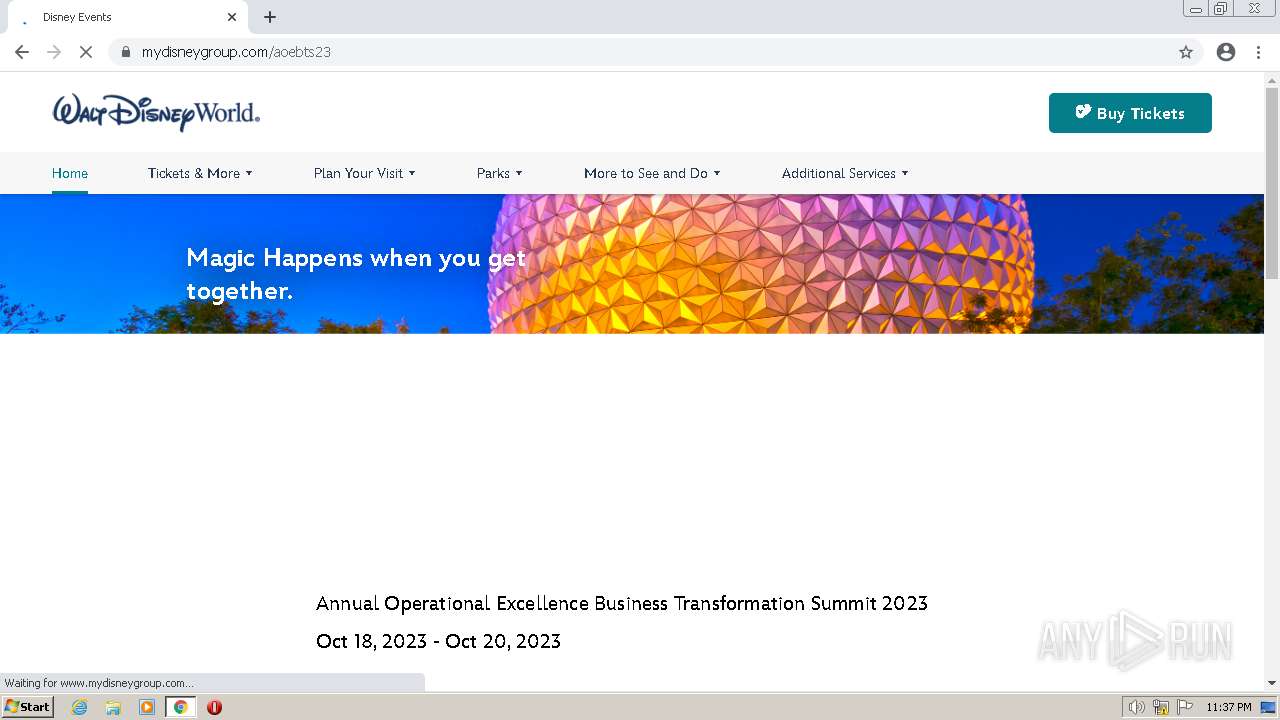Viewport: 1280px width, 720px height.
Task: Expand the Plan Your Visit menu
Action: click(364, 173)
